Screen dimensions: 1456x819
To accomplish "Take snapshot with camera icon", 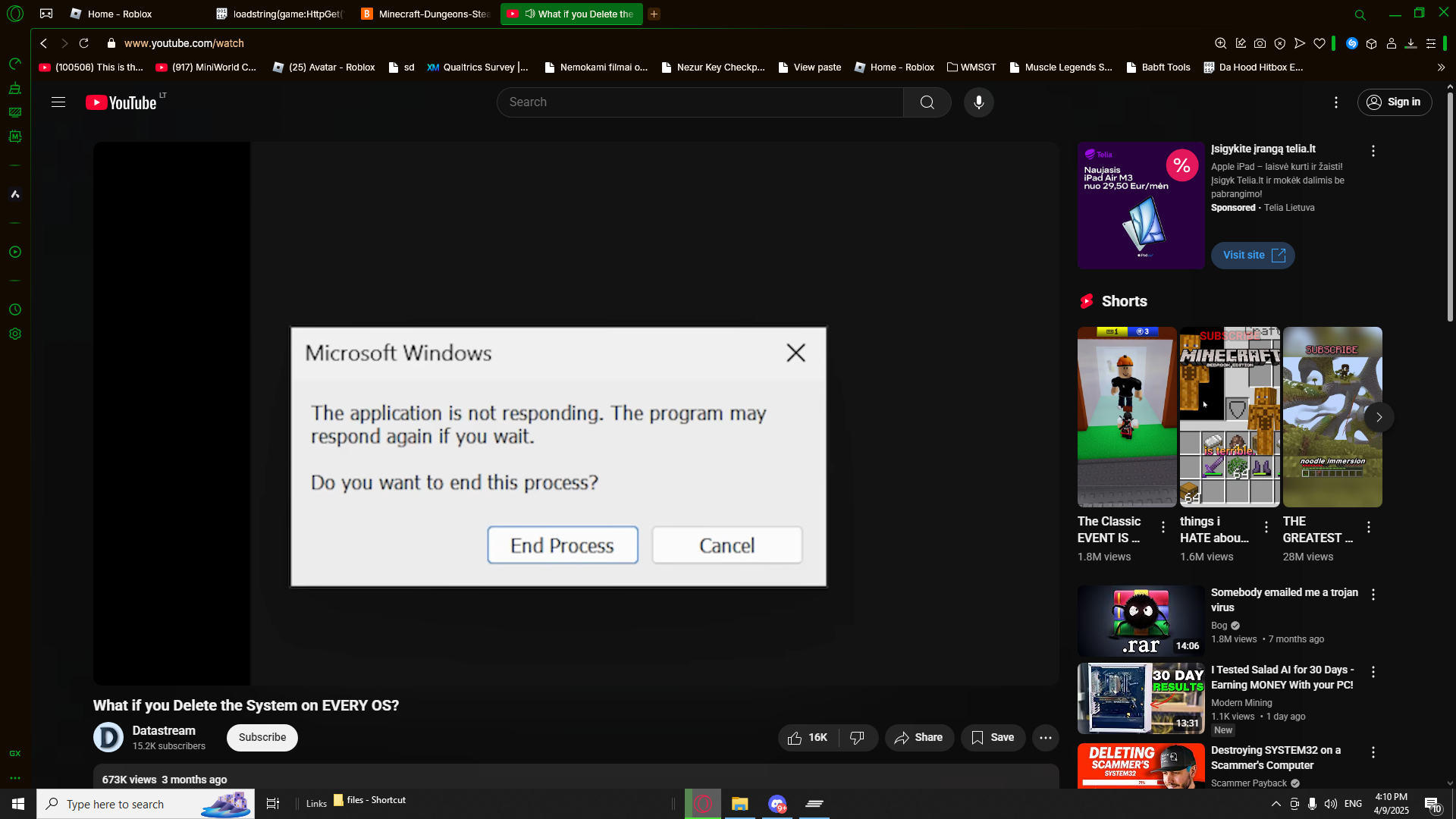I will pyautogui.click(x=1260, y=43).
